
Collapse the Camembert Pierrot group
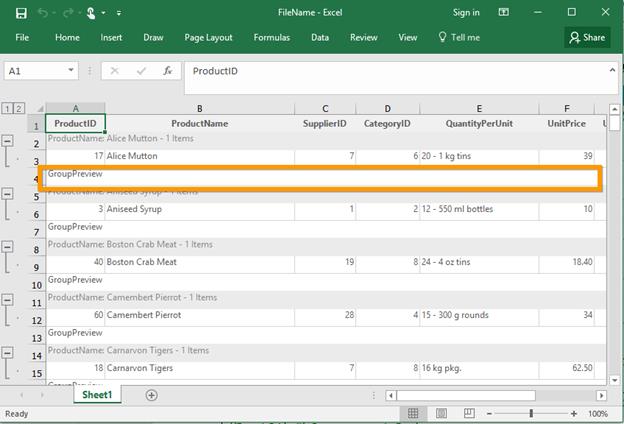point(8,300)
